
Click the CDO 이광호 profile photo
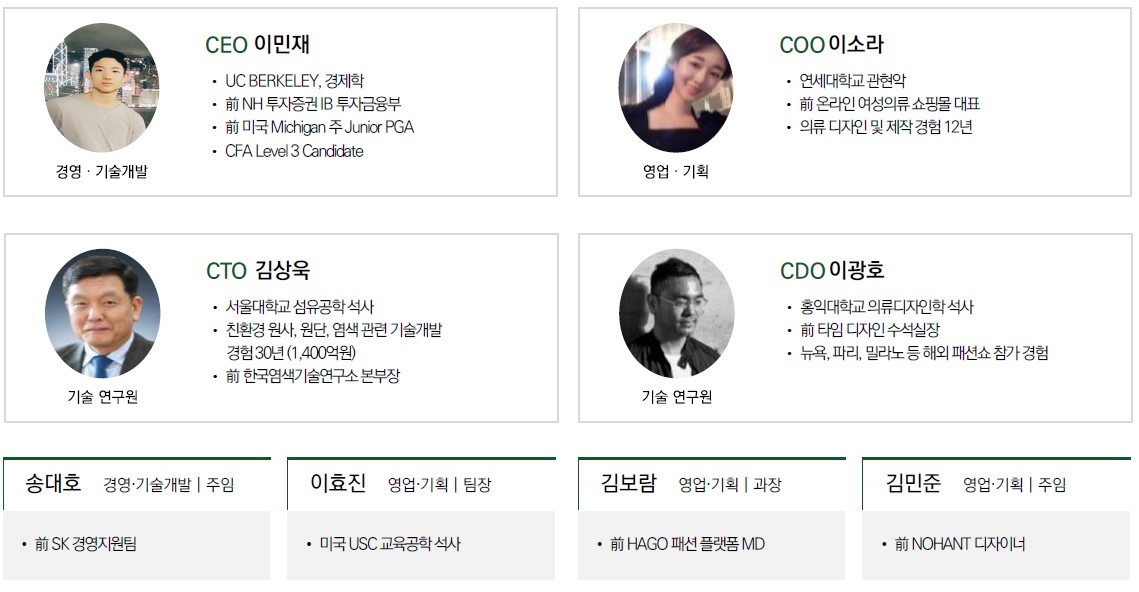tap(676, 314)
